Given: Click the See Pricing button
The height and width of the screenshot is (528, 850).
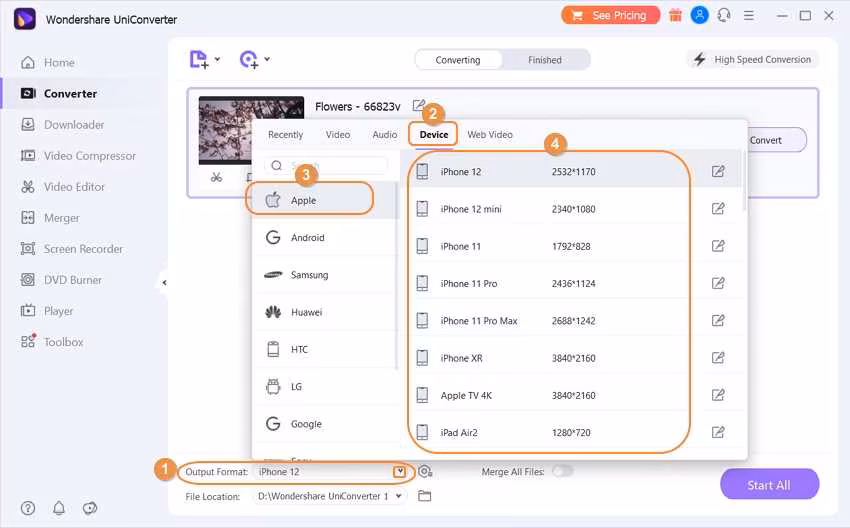Looking at the screenshot, I should [x=610, y=15].
